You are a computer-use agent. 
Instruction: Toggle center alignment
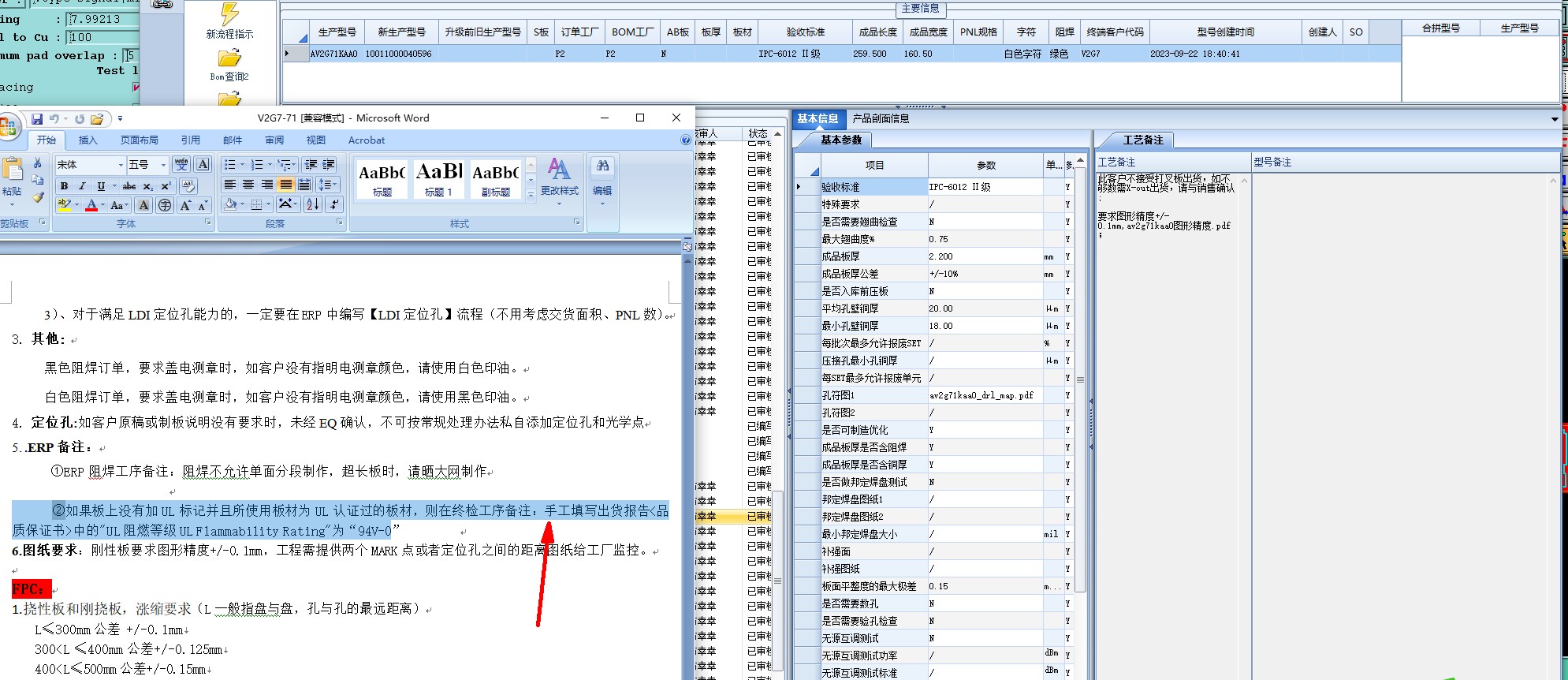pyautogui.click(x=248, y=185)
